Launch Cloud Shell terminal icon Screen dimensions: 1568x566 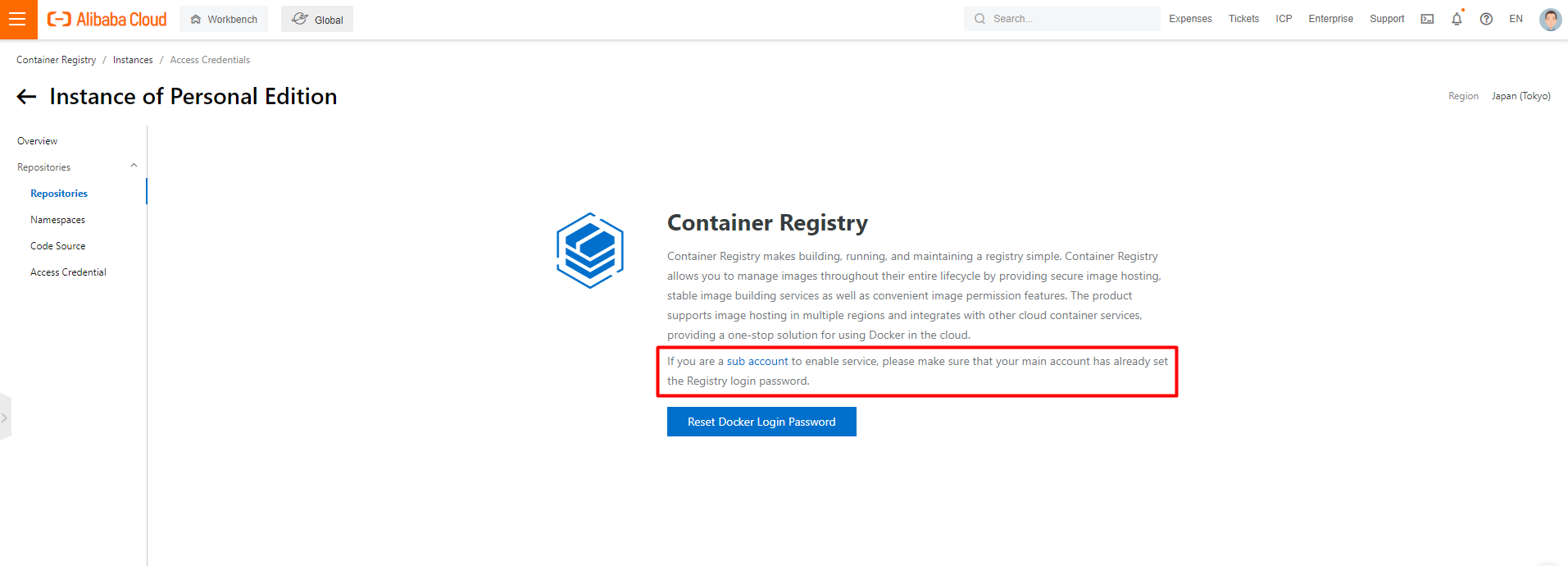[1427, 19]
